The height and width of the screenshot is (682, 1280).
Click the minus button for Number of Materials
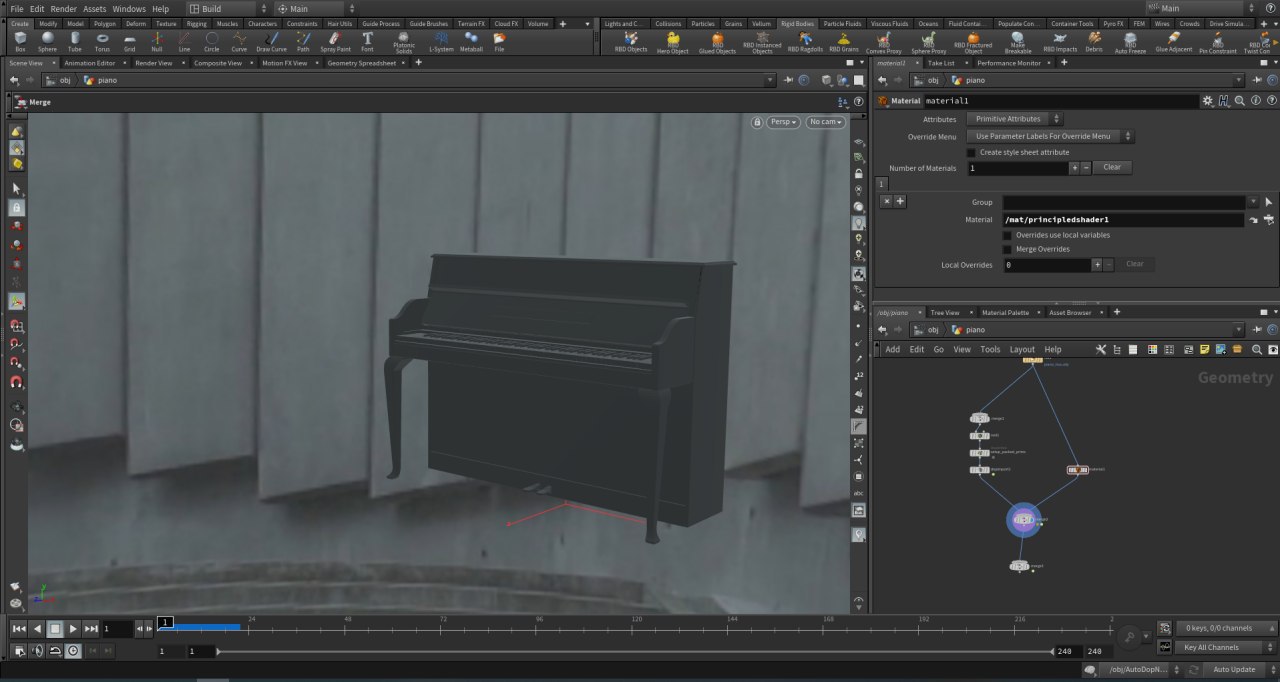pyautogui.click(x=1085, y=168)
